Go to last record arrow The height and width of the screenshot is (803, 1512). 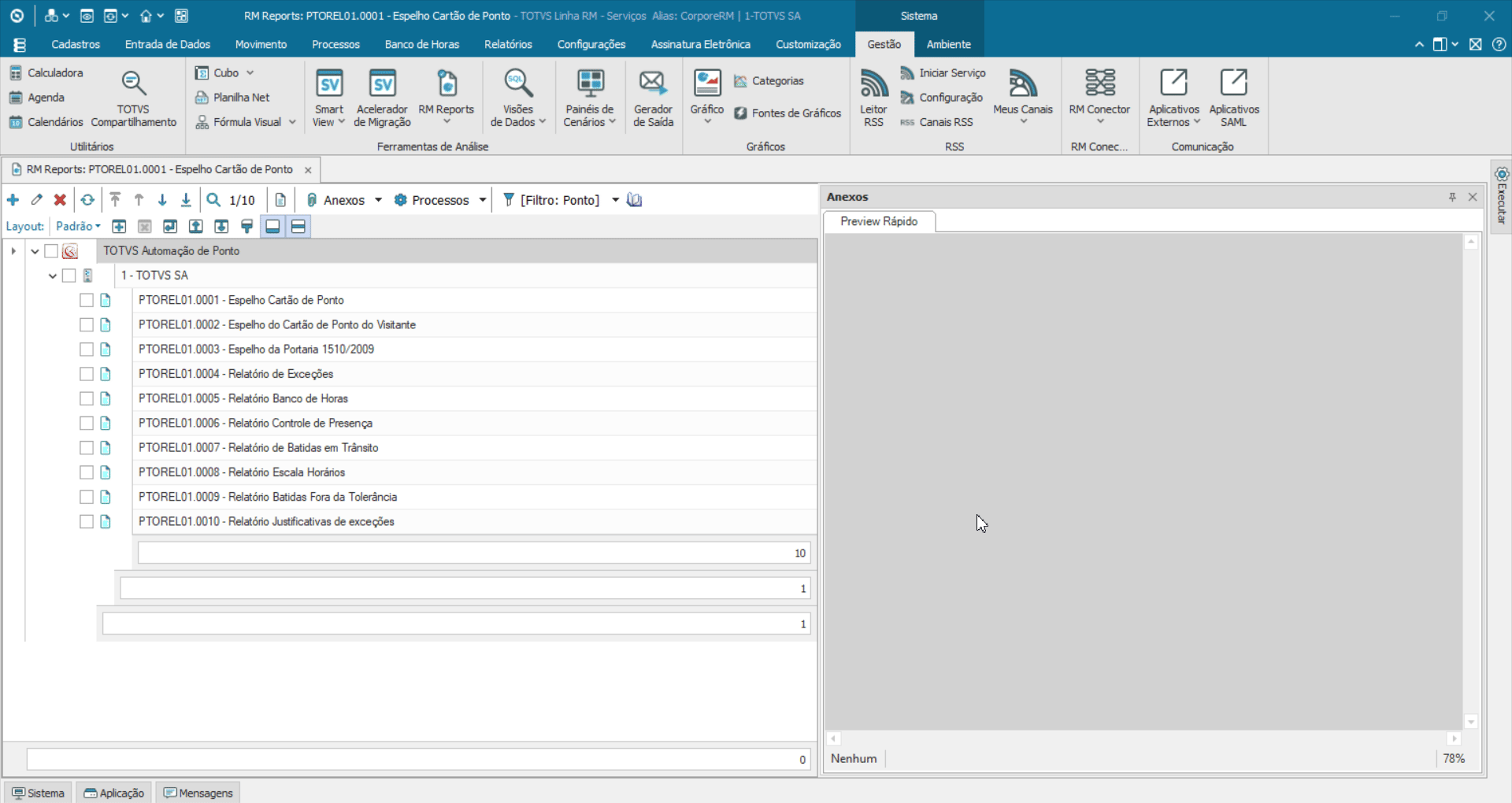point(186,200)
